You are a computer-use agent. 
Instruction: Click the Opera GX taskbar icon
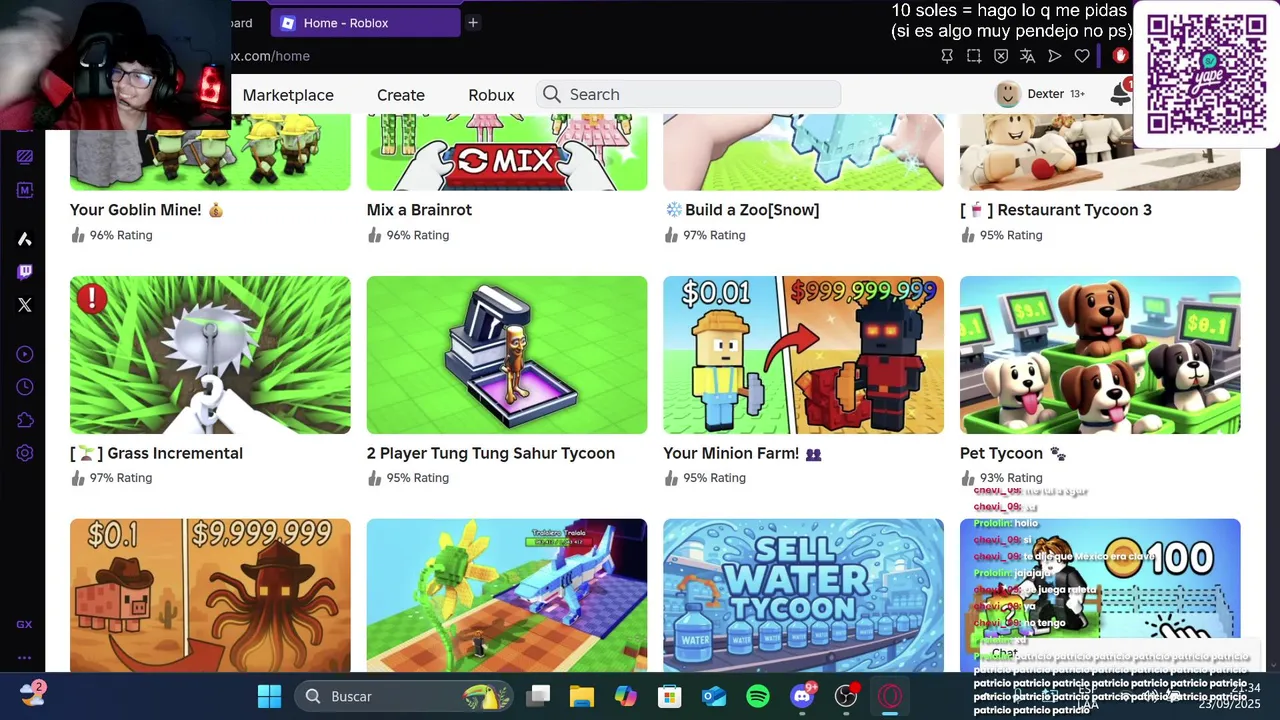(890, 696)
